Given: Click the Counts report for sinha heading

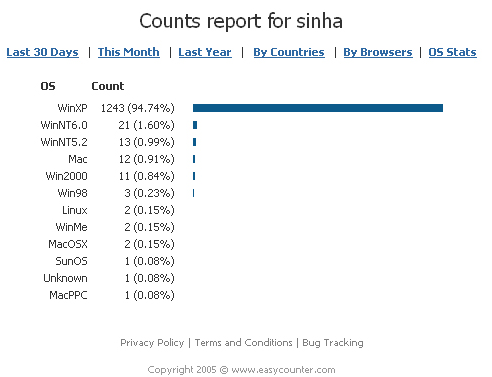Looking at the screenshot, I should pyautogui.click(x=241, y=21).
